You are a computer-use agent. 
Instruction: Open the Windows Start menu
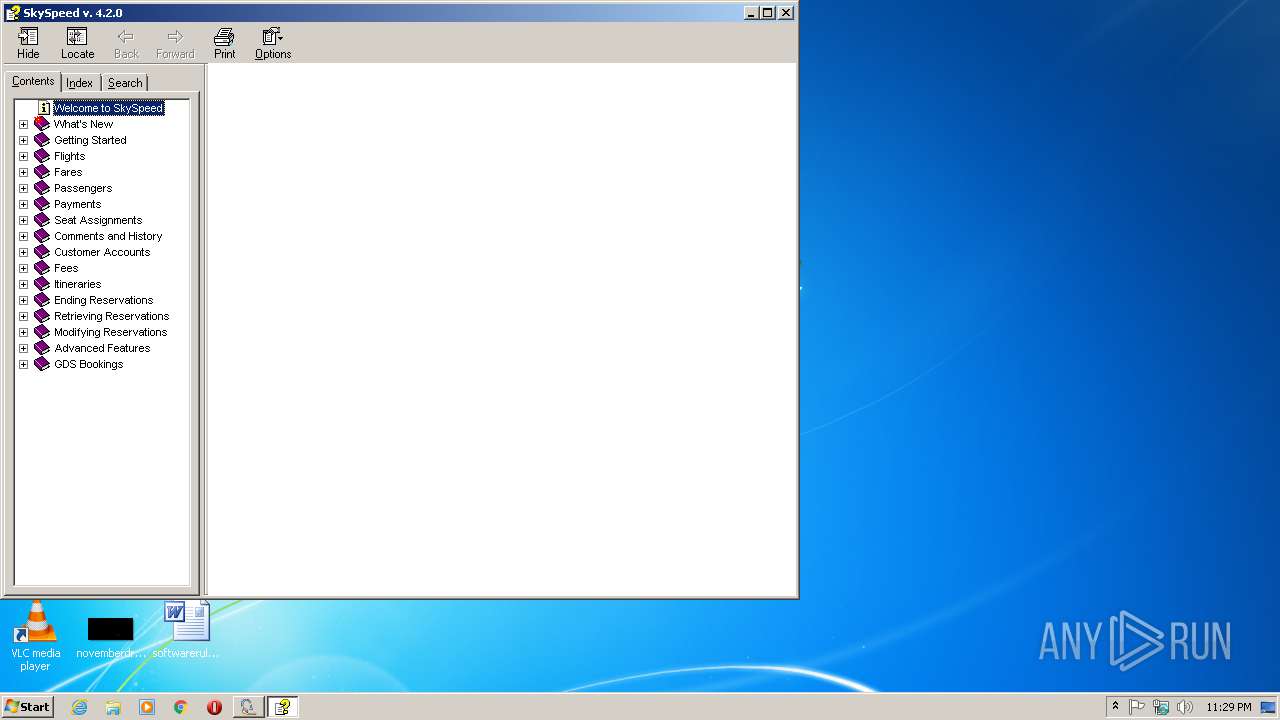click(27, 706)
